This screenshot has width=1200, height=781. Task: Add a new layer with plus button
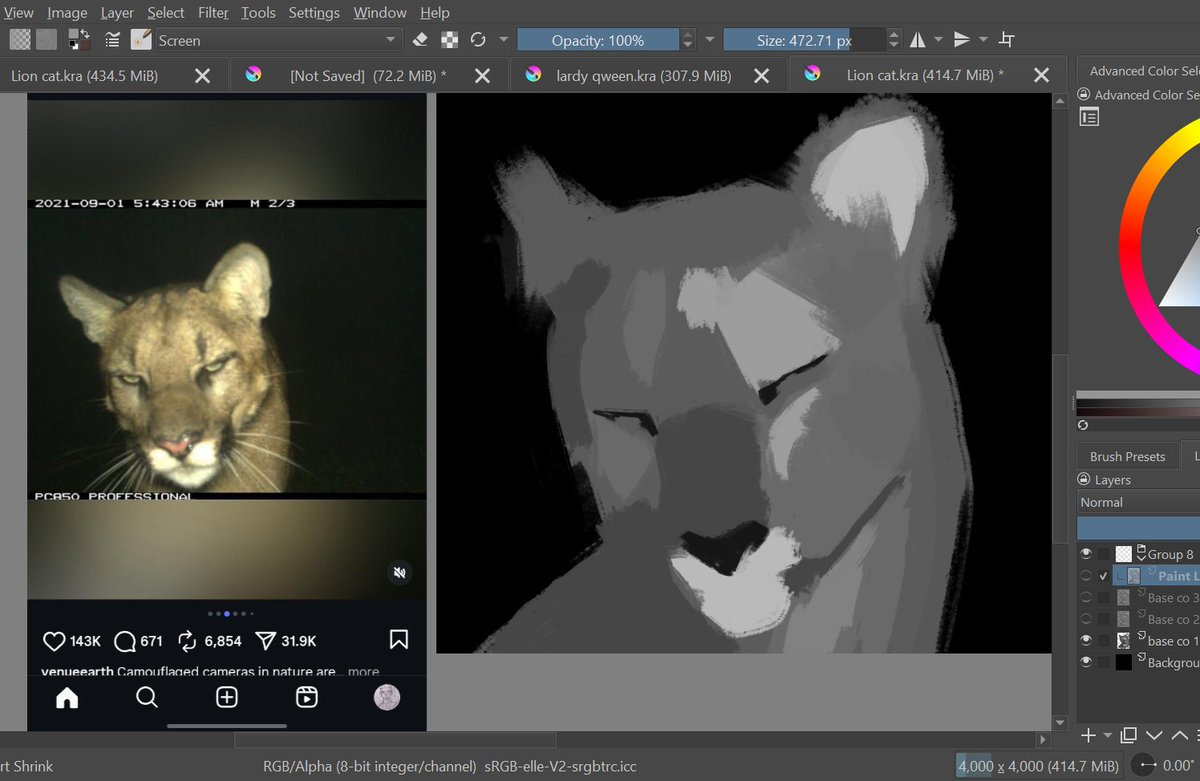tap(1088, 735)
